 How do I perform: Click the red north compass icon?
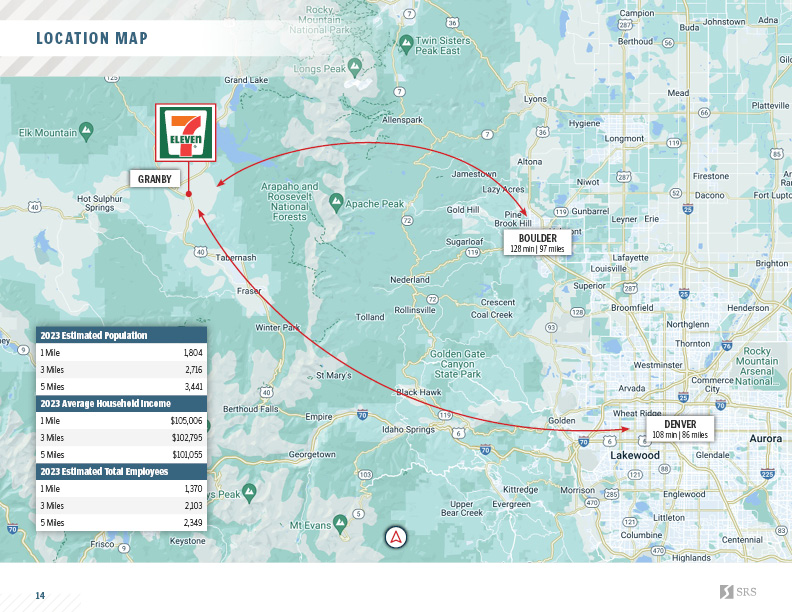point(395,538)
